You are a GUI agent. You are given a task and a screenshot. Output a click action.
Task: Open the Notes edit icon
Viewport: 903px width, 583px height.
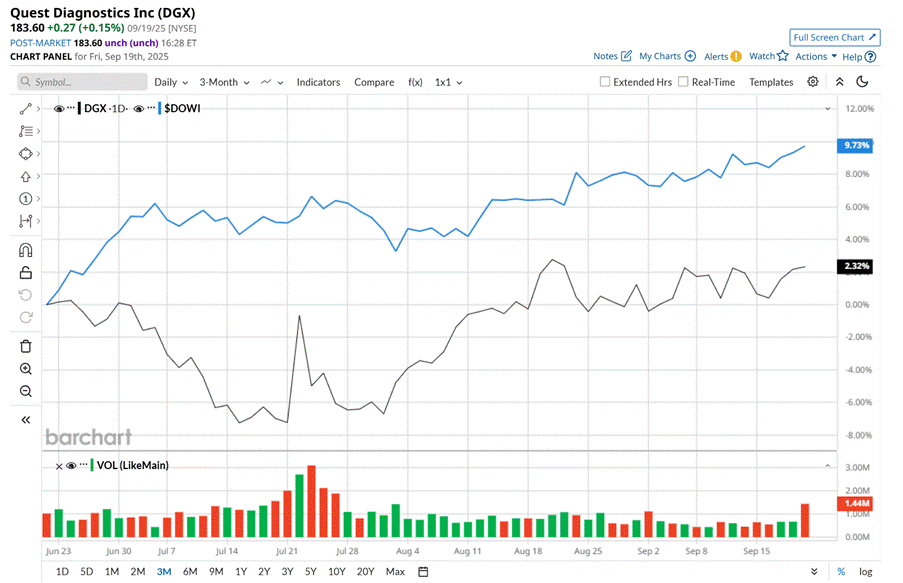click(x=627, y=56)
